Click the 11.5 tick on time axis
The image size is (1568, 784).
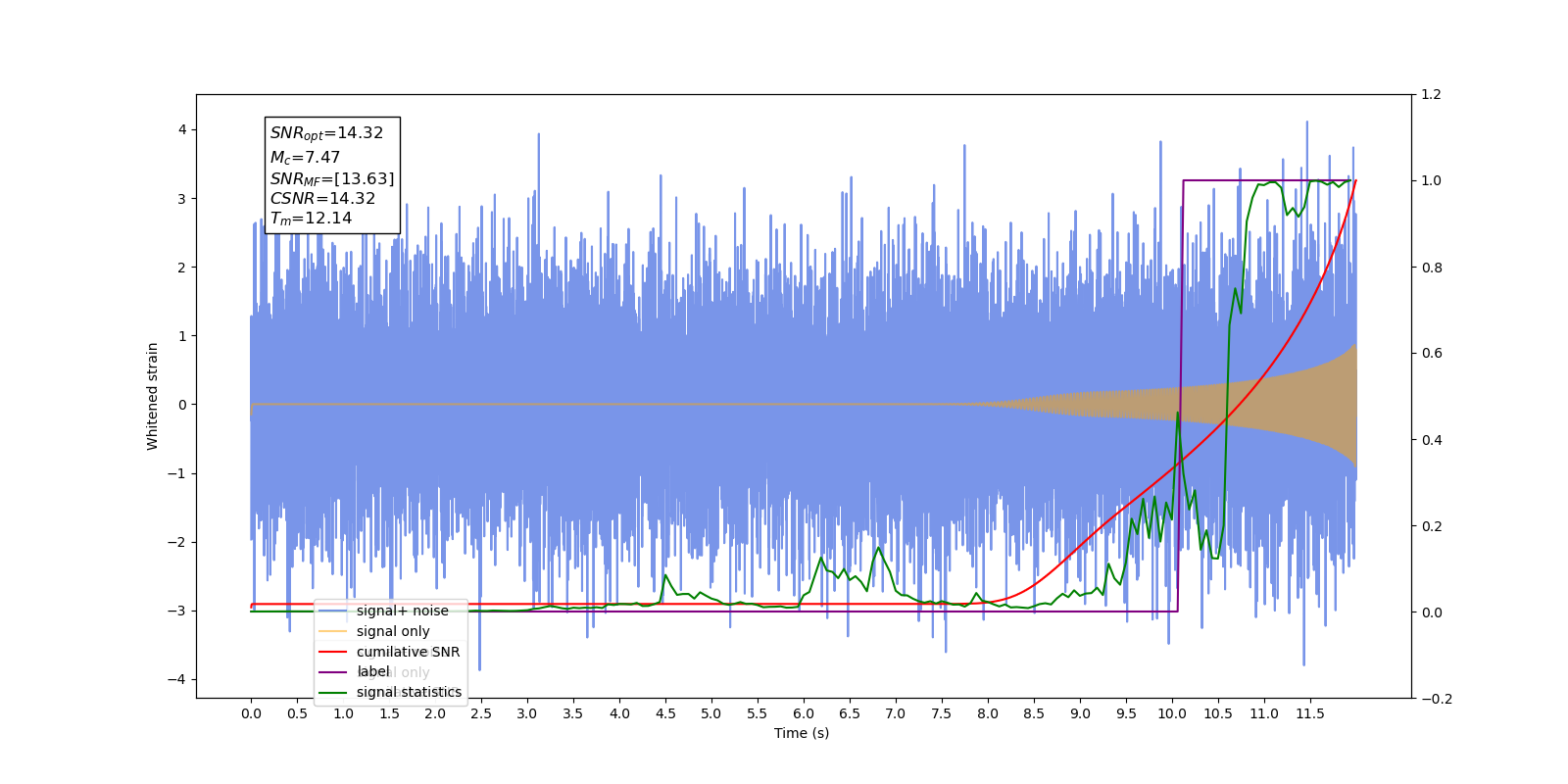[1310, 713]
